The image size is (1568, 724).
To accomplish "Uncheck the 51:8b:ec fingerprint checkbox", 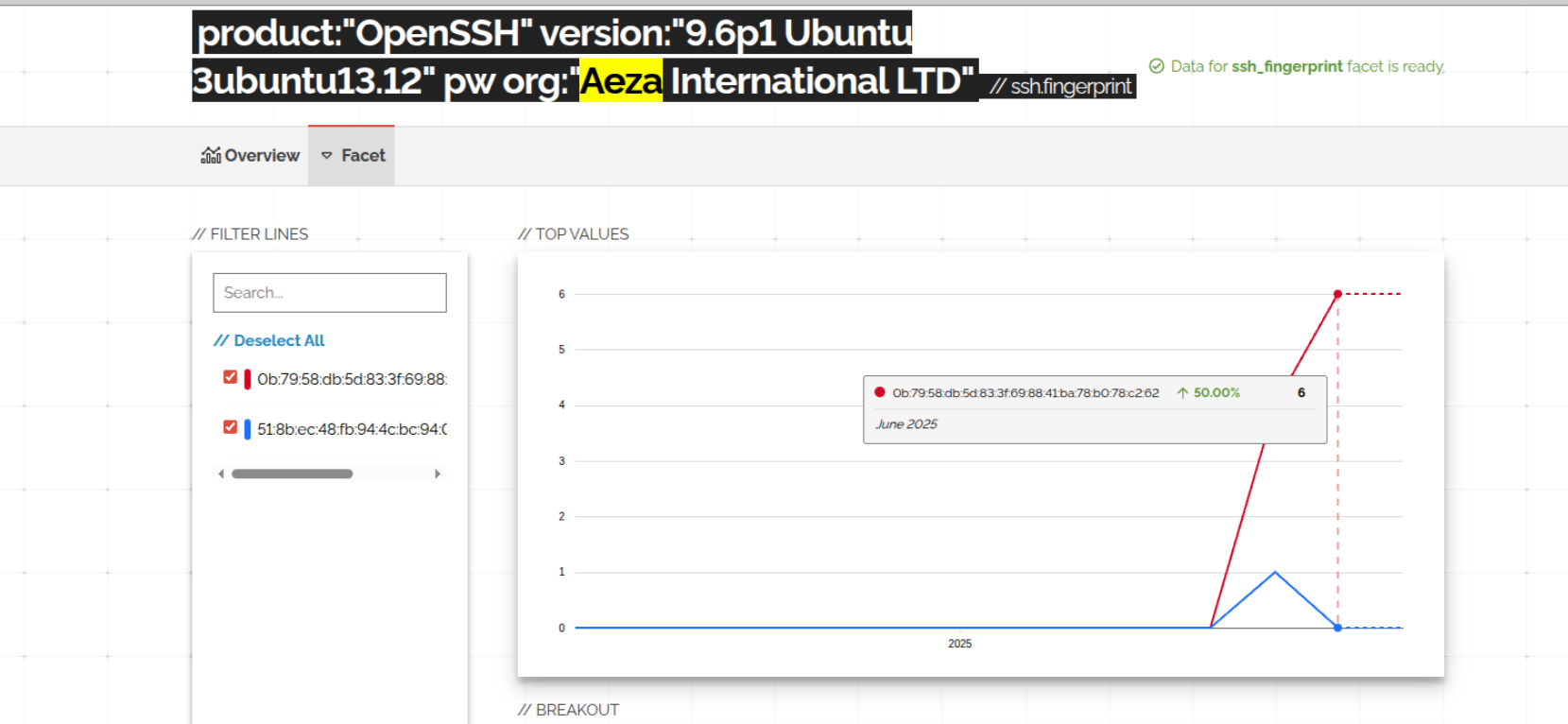I will (230, 427).
